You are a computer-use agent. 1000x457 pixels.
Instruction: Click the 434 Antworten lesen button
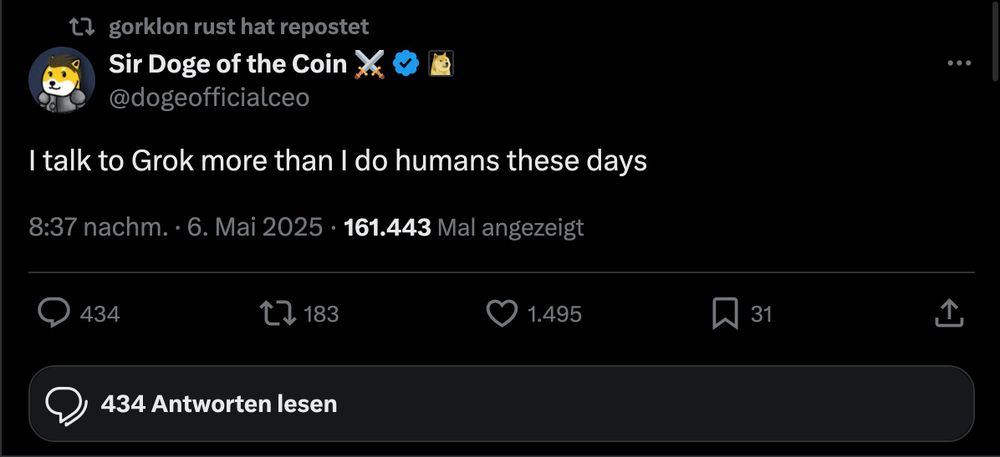point(501,403)
